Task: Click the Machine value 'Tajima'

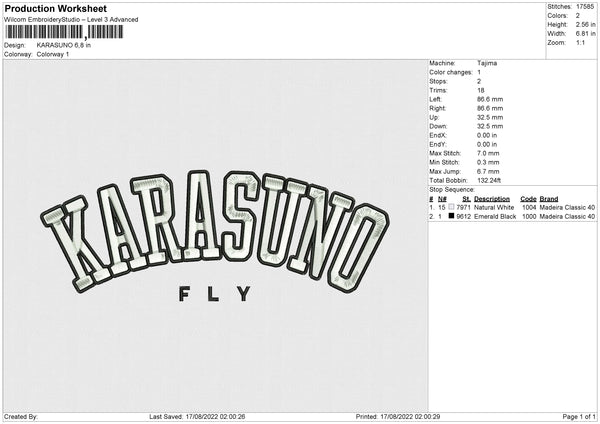Action: click(x=487, y=63)
